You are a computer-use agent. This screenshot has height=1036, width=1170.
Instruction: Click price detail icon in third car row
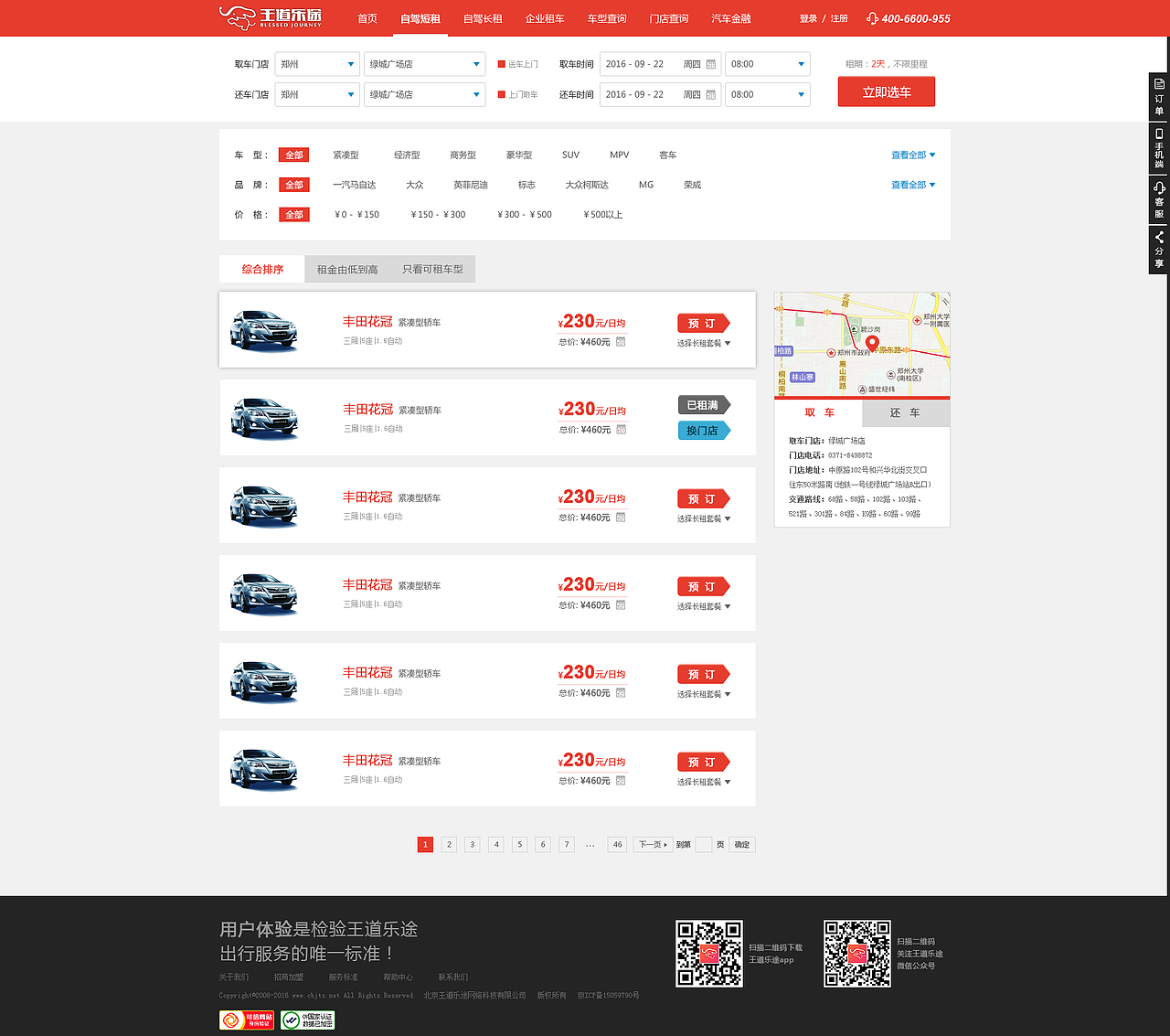tap(621, 518)
